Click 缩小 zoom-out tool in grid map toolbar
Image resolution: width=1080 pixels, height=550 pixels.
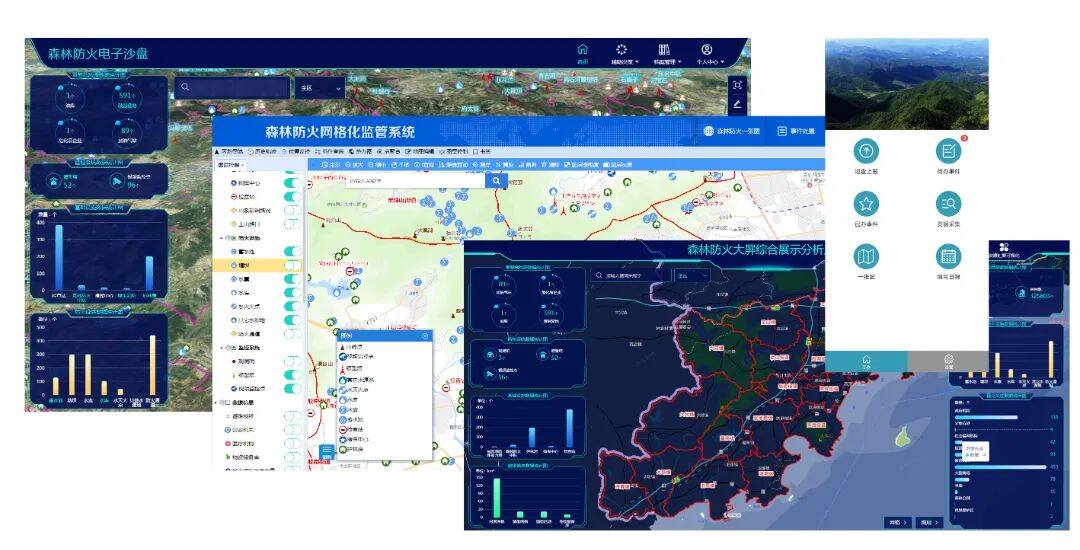(x=377, y=165)
